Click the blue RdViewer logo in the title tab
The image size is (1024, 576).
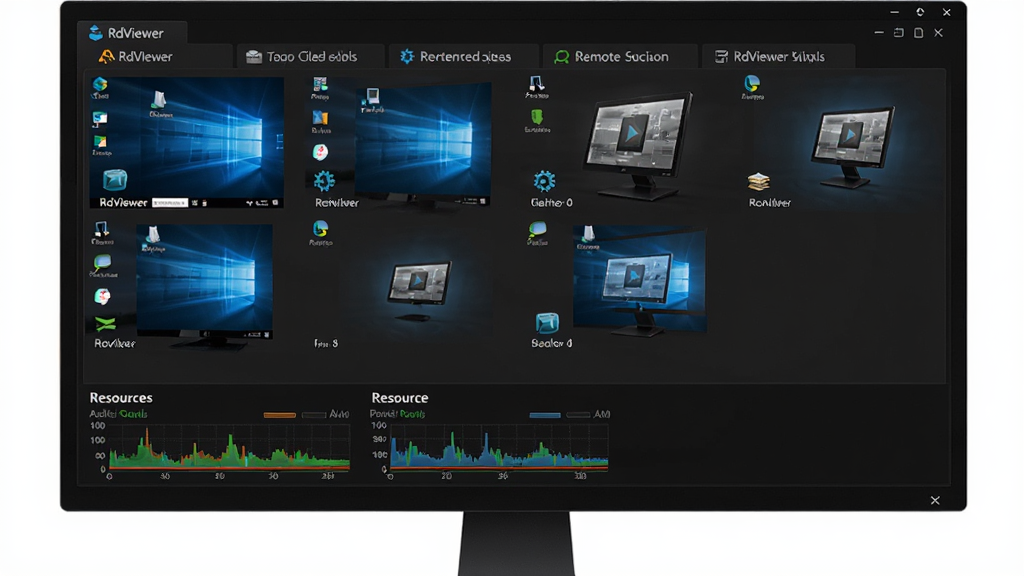point(96,33)
